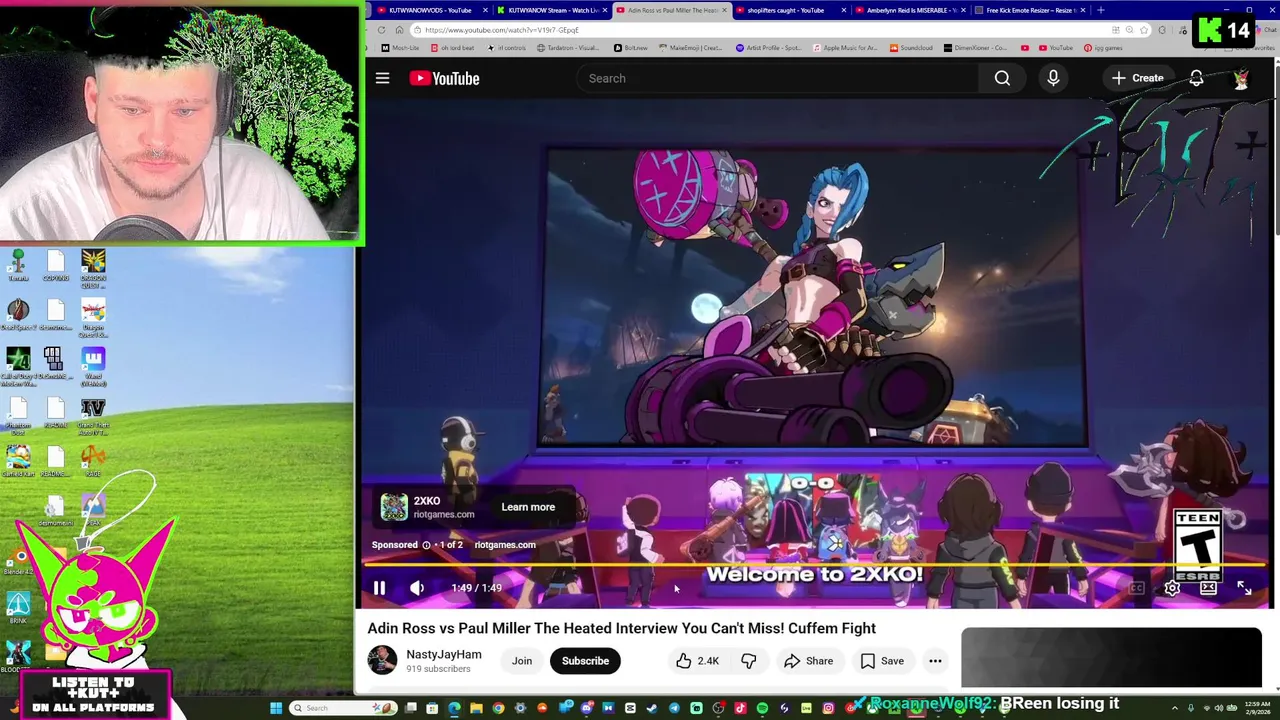Open Spotify from the taskbar
This screenshot has width=1280, height=720.
pyautogui.click(x=762, y=708)
